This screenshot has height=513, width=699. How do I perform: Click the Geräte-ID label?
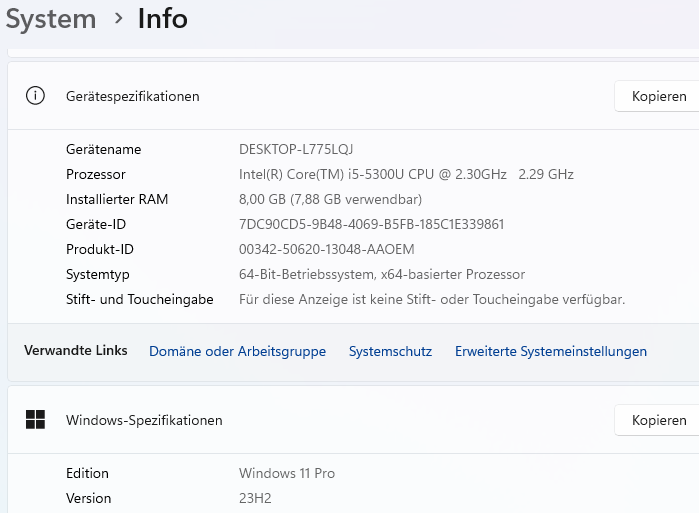(x=96, y=224)
